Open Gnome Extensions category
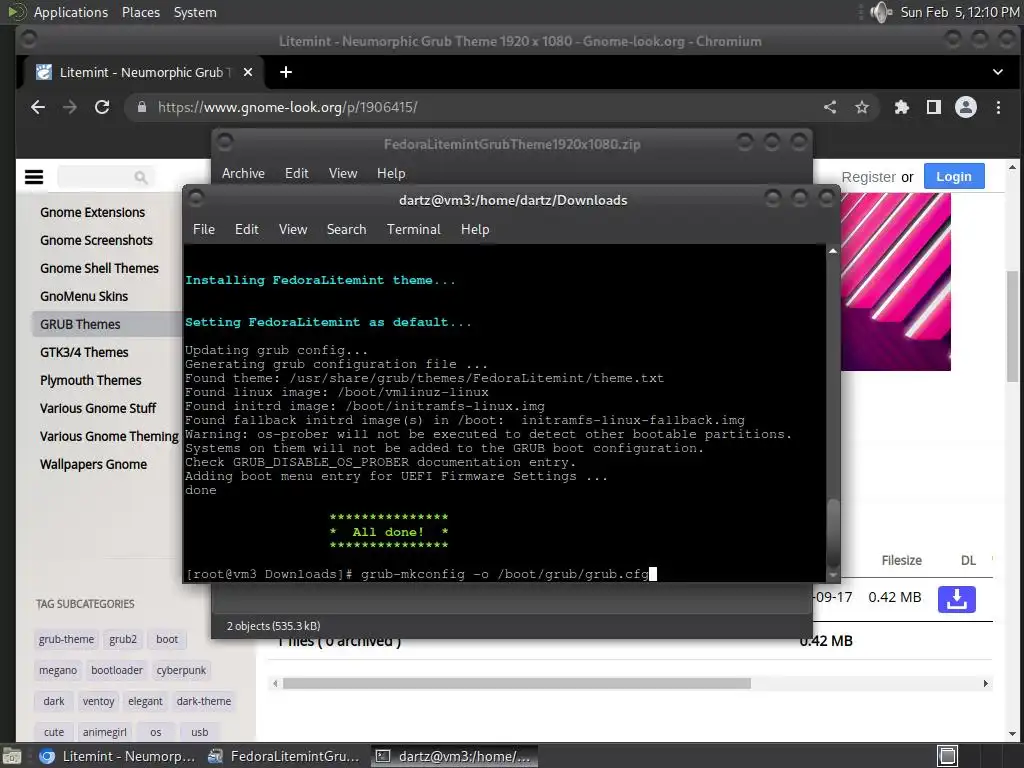This screenshot has width=1024, height=768. pyautogui.click(x=93, y=212)
